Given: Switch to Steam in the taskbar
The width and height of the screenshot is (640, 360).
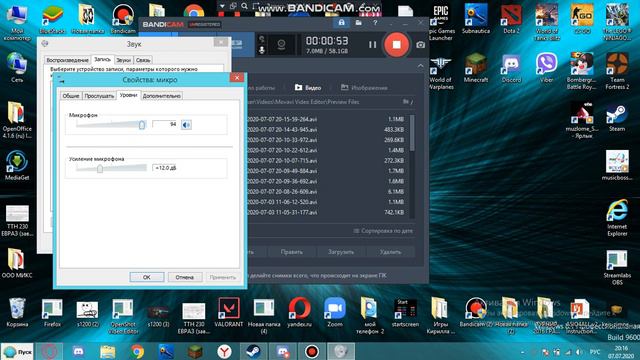Looking at the screenshot, I should (253, 351).
